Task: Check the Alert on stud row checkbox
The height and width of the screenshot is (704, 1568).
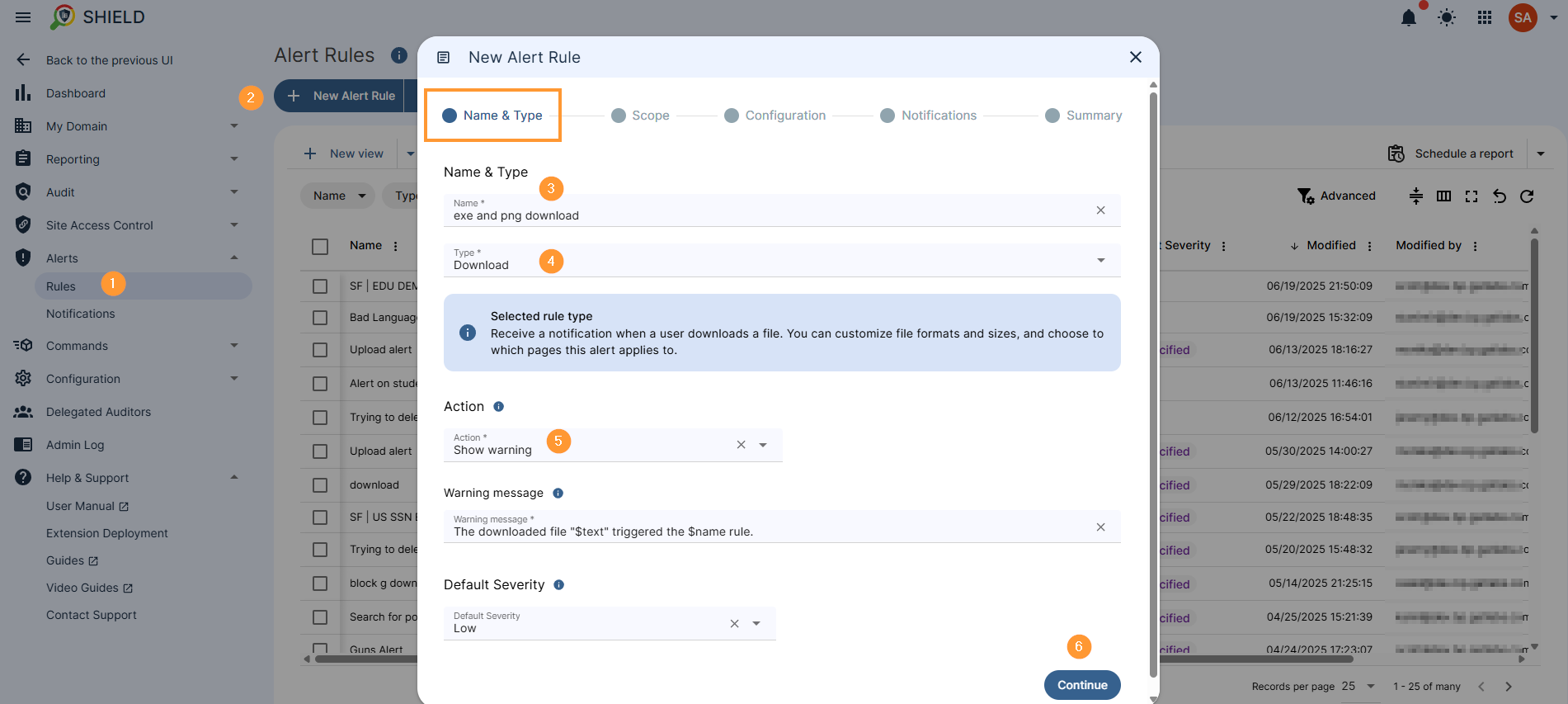Action: pyautogui.click(x=320, y=384)
